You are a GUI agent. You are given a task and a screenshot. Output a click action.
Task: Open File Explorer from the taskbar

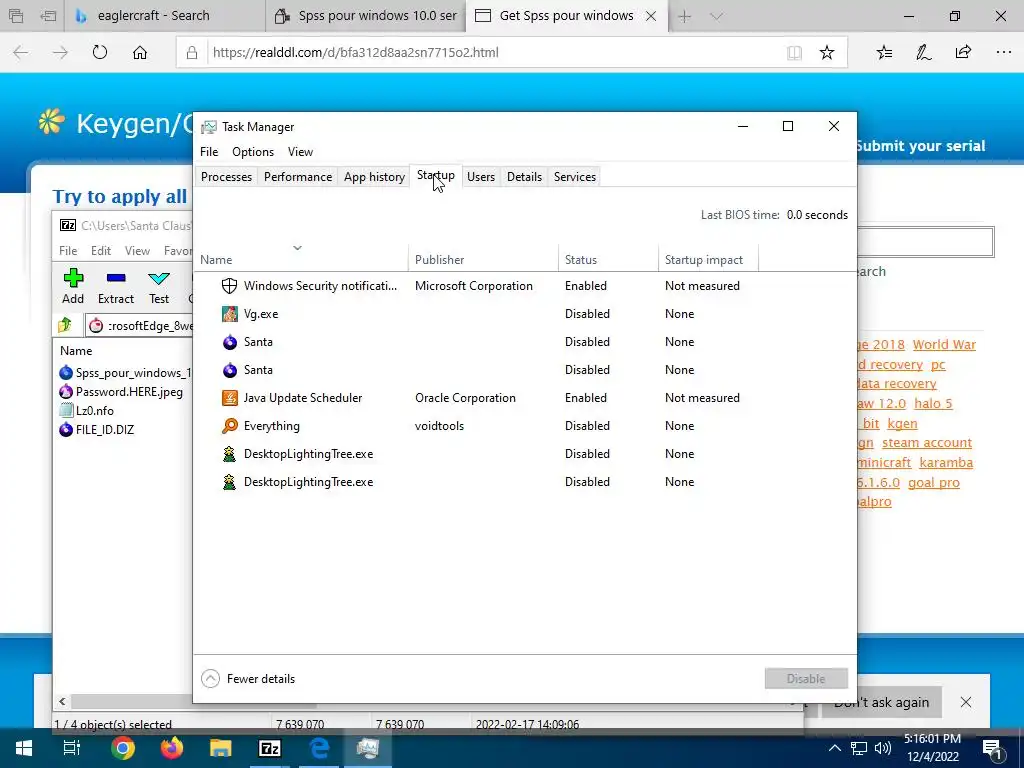click(x=221, y=748)
